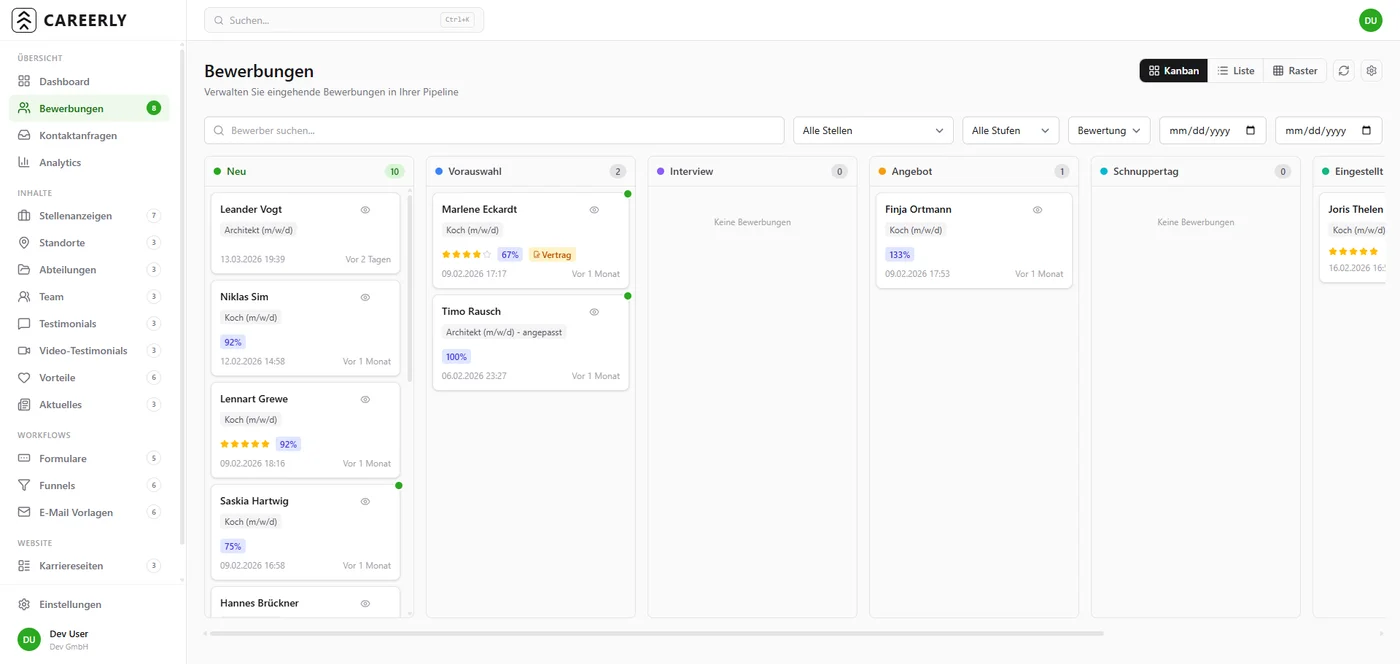Image resolution: width=1400 pixels, height=664 pixels.
Task: Click the top Suchen search field
Action: click(344, 20)
